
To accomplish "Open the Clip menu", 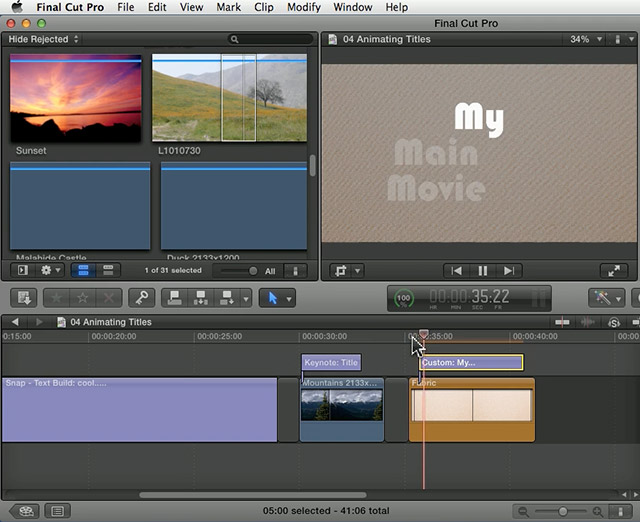I will tap(264, 7).
